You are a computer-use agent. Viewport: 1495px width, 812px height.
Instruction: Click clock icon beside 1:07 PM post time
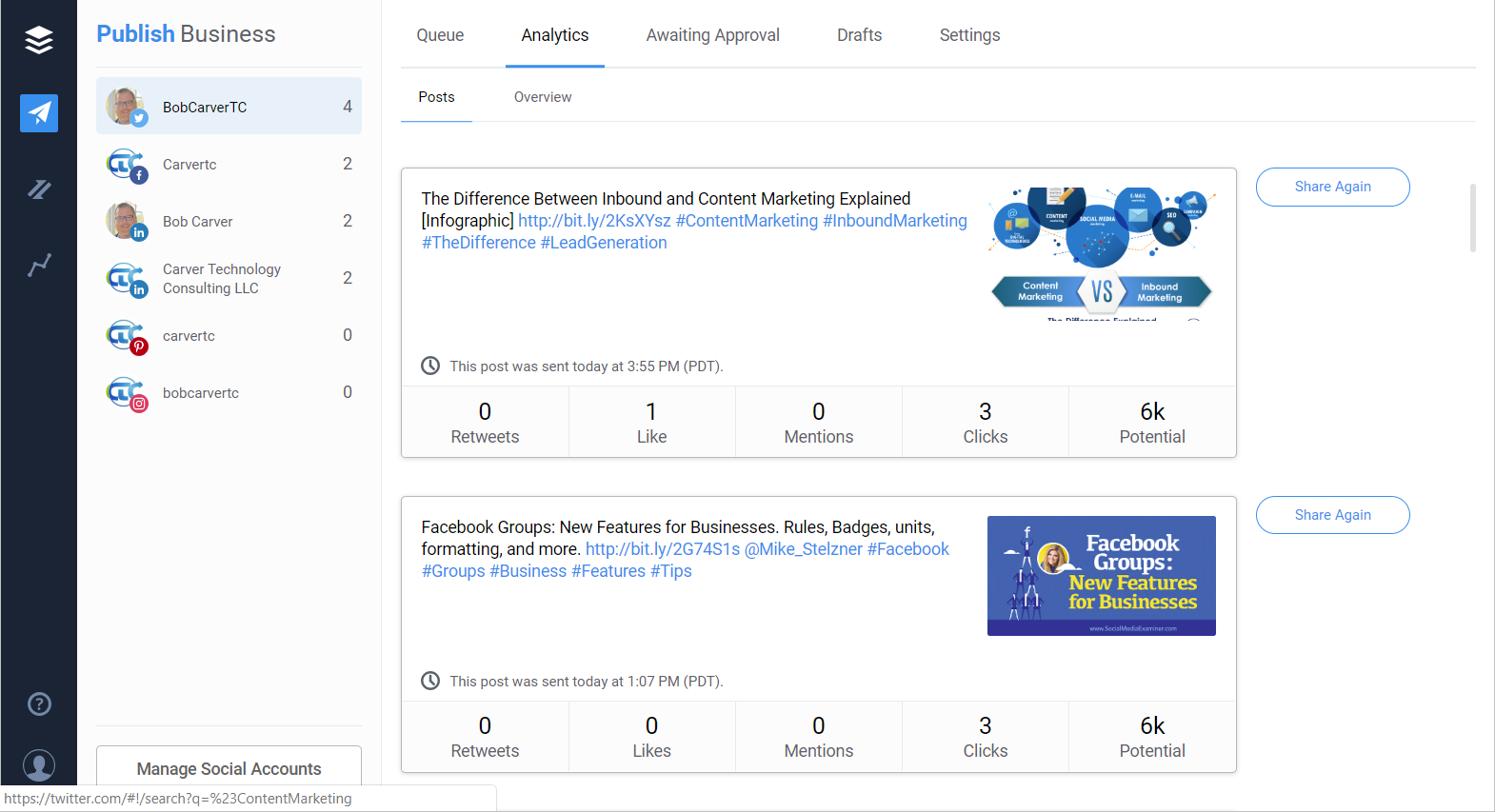pos(430,681)
